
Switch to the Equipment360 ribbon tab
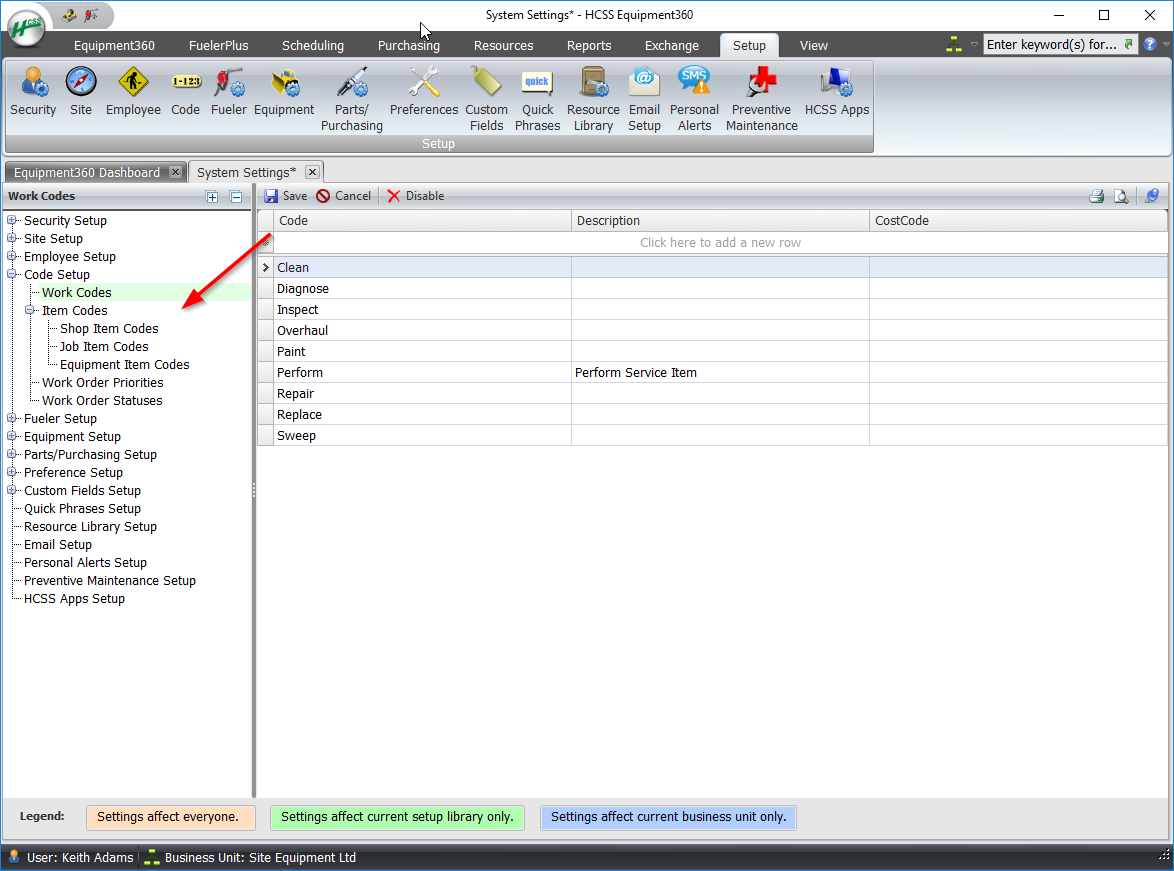point(115,46)
